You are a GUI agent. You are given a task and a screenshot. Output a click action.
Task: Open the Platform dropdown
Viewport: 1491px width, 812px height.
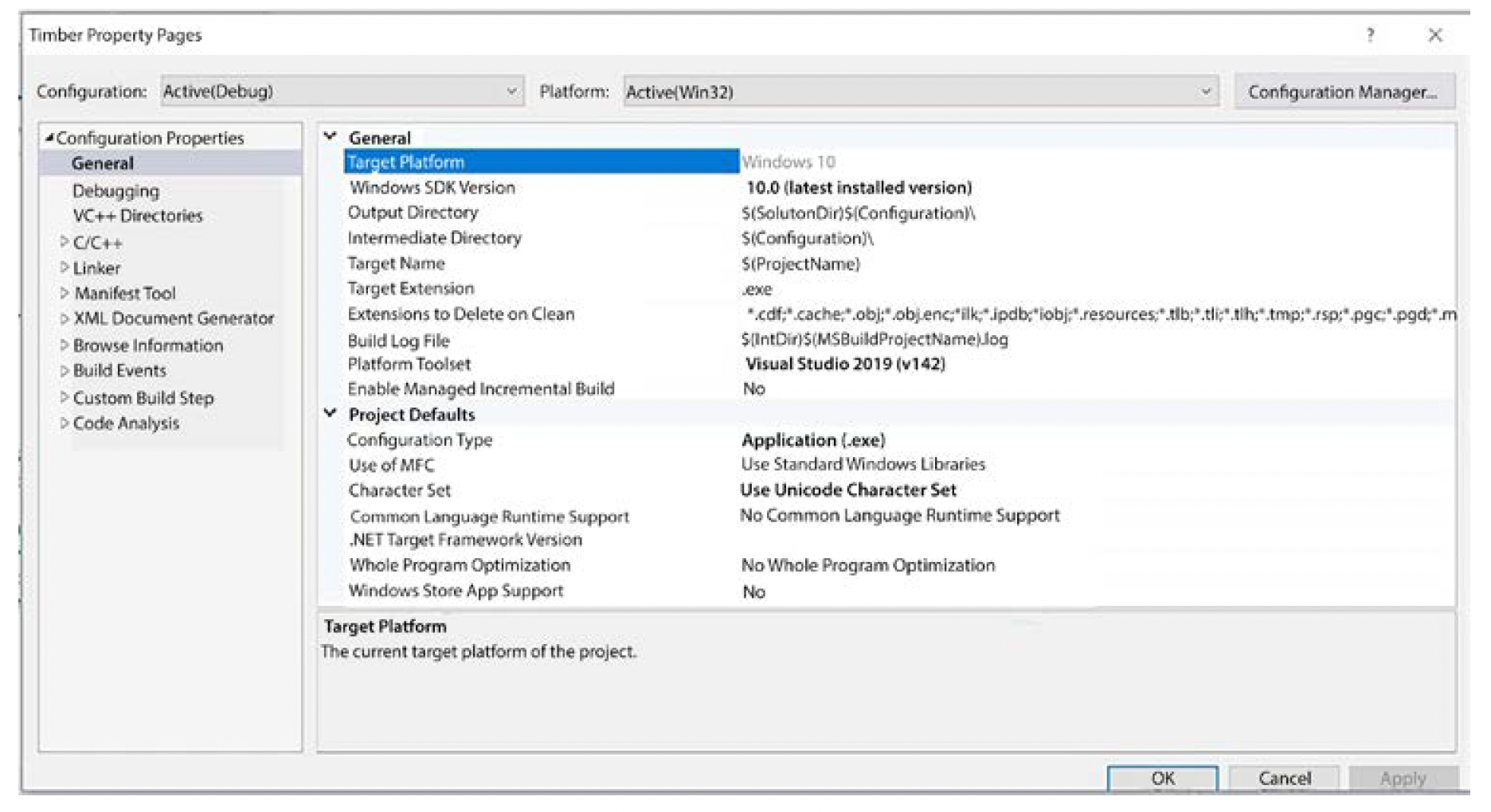pyautogui.click(x=921, y=92)
